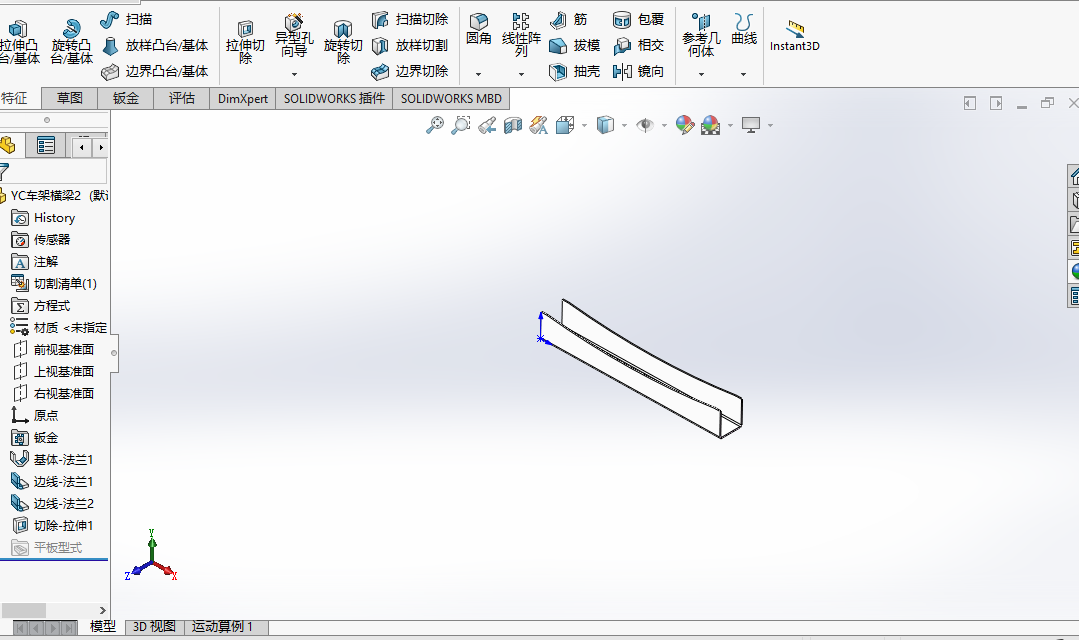Expand the 线性阵列 dropdown arrow
Viewport: 1079px width, 640px height.
pos(521,74)
